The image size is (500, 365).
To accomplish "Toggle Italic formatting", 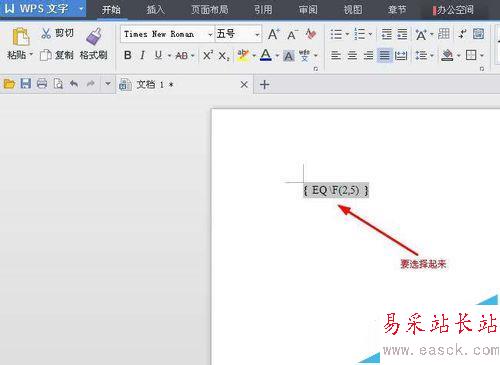I will click(x=143, y=55).
